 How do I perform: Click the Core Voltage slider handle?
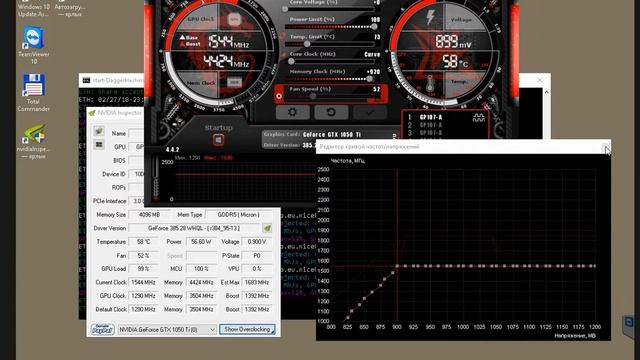[x=285, y=9]
